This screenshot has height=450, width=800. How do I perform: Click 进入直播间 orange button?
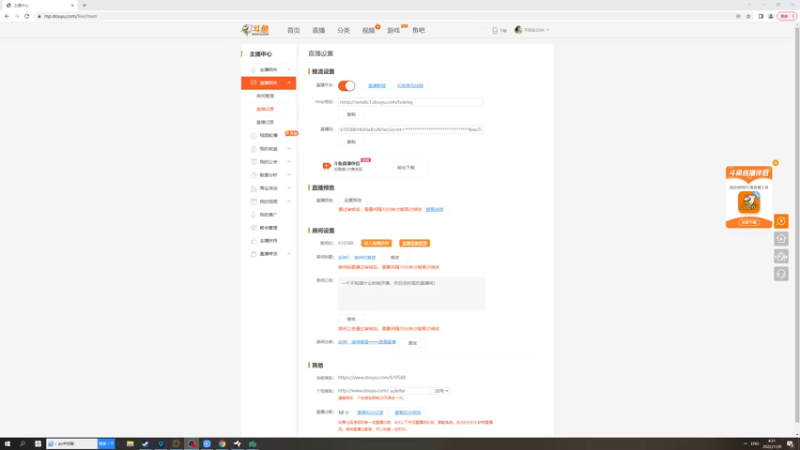377,243
